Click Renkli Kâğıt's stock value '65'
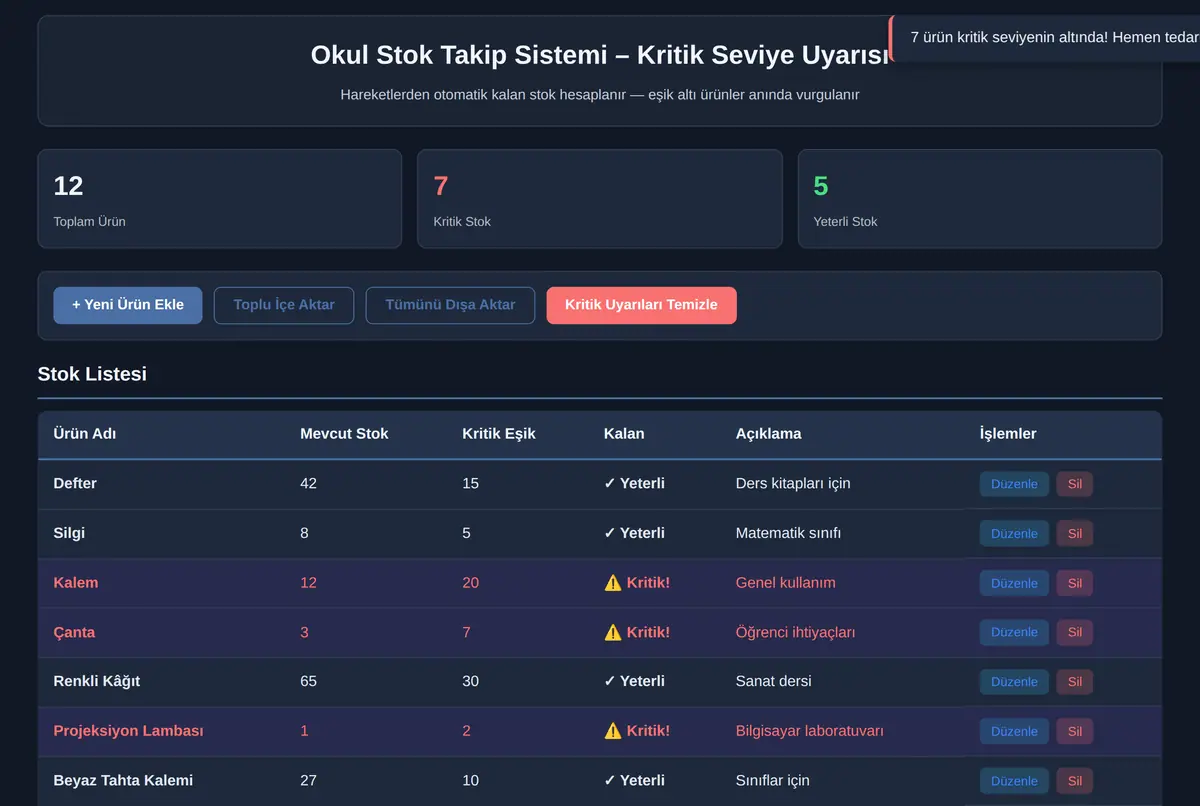The image size is (1200, 806). point(308,681)
